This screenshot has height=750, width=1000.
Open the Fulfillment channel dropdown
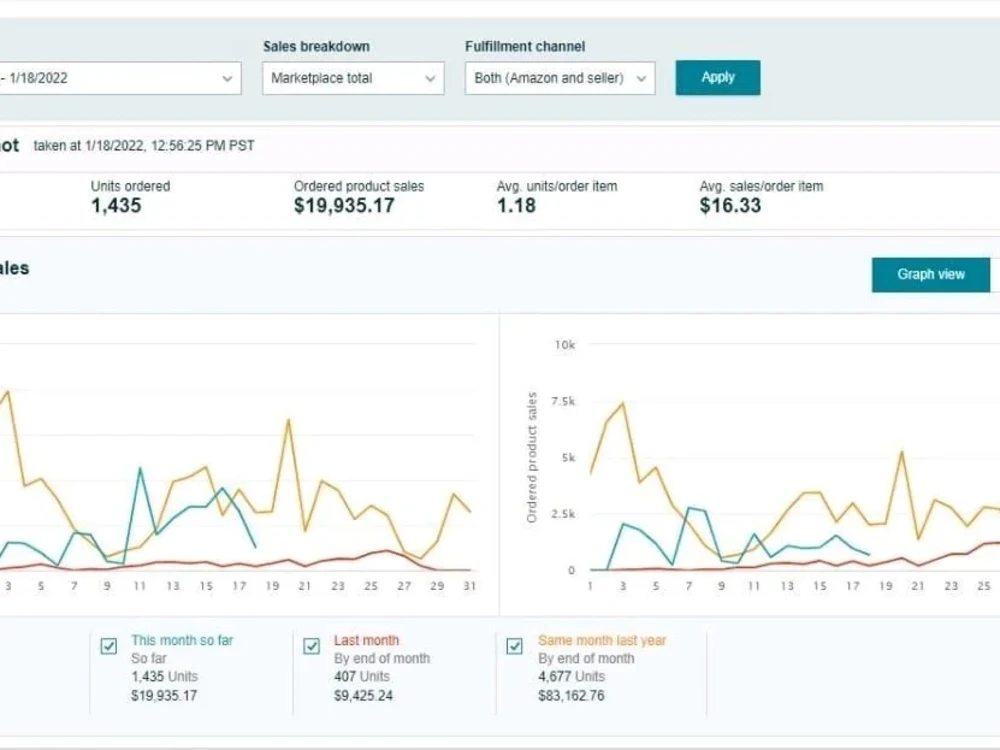pos(560,78)
